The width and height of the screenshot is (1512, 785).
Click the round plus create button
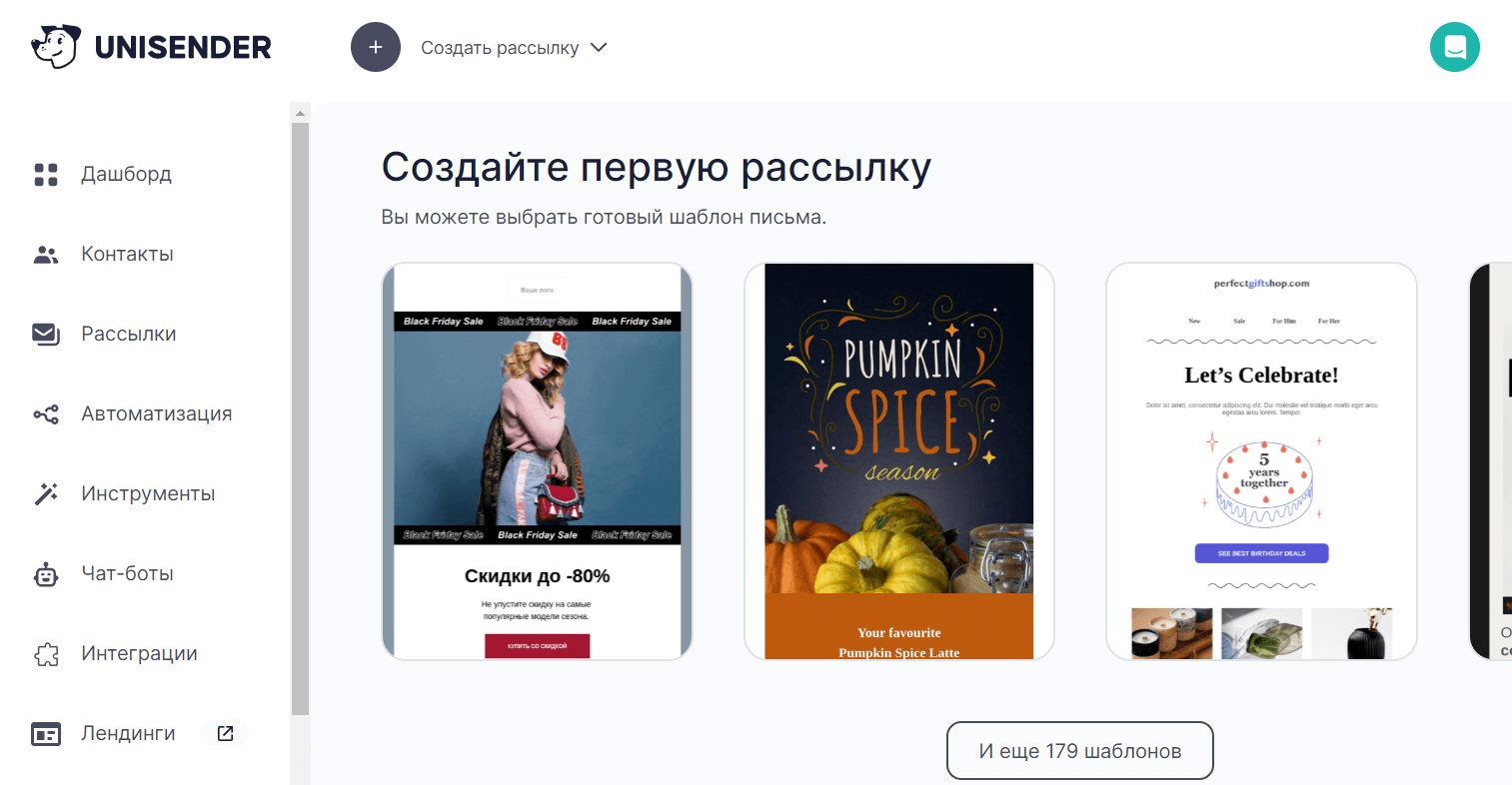coord(376,47)
